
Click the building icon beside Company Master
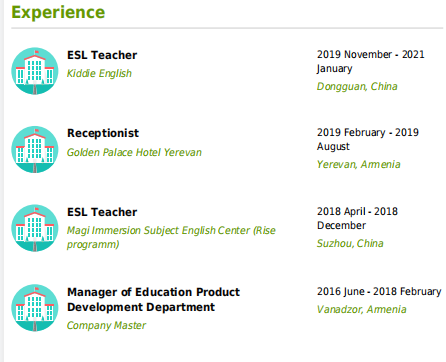tap(35, 308)
